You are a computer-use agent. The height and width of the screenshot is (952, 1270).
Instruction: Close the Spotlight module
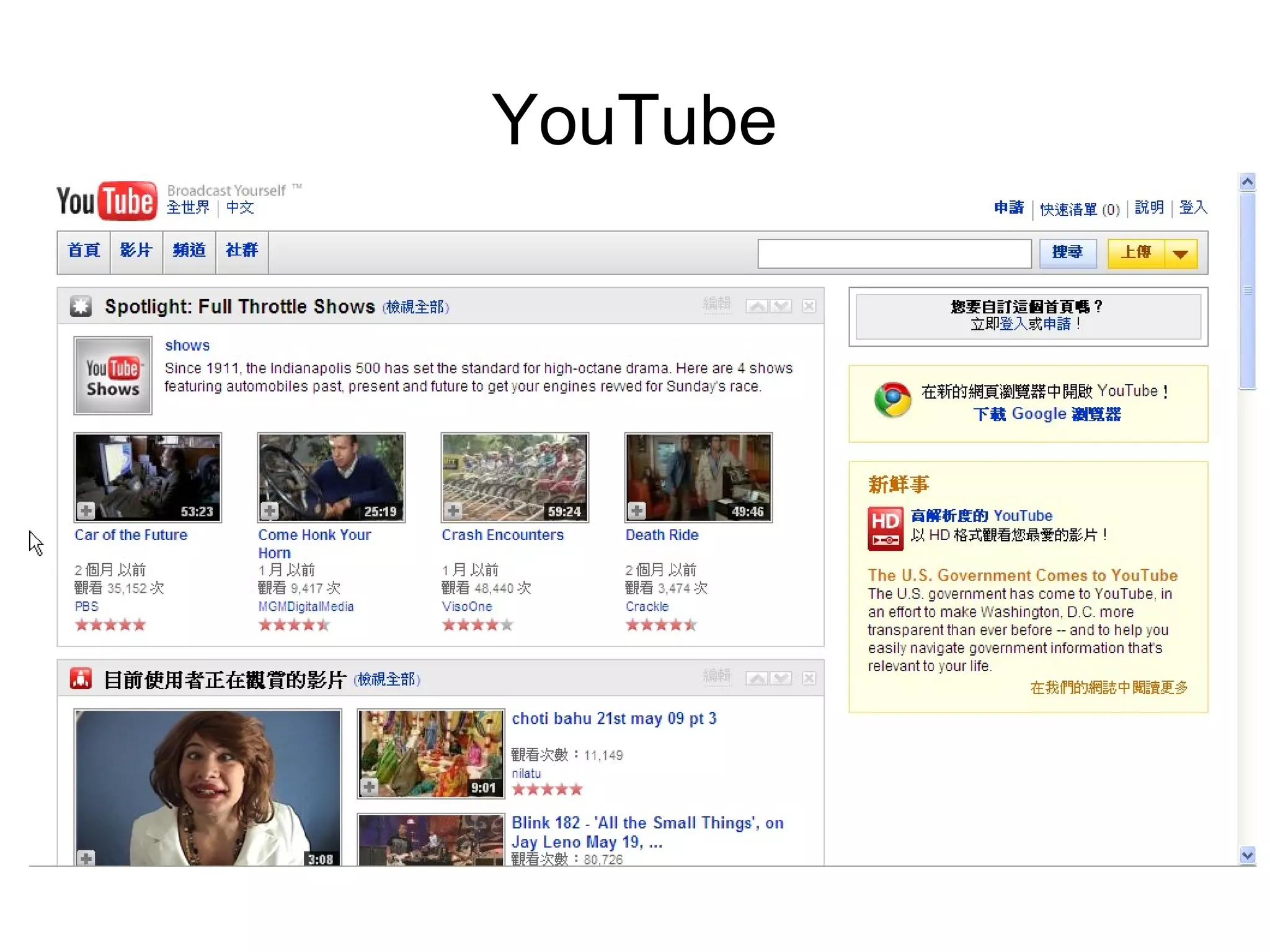pos(809,306)
